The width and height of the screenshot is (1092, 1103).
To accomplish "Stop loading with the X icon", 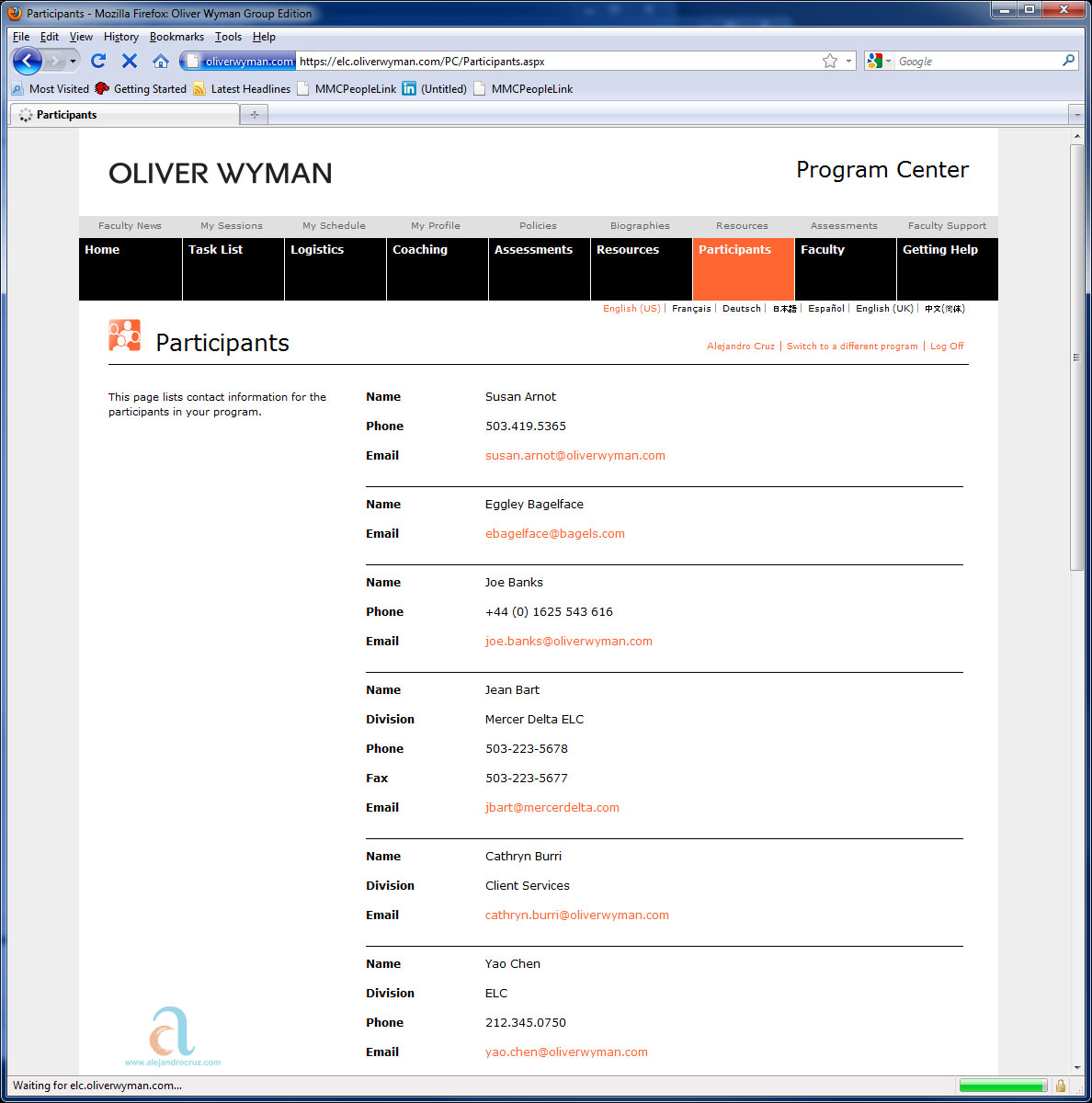I will (130, 61).
